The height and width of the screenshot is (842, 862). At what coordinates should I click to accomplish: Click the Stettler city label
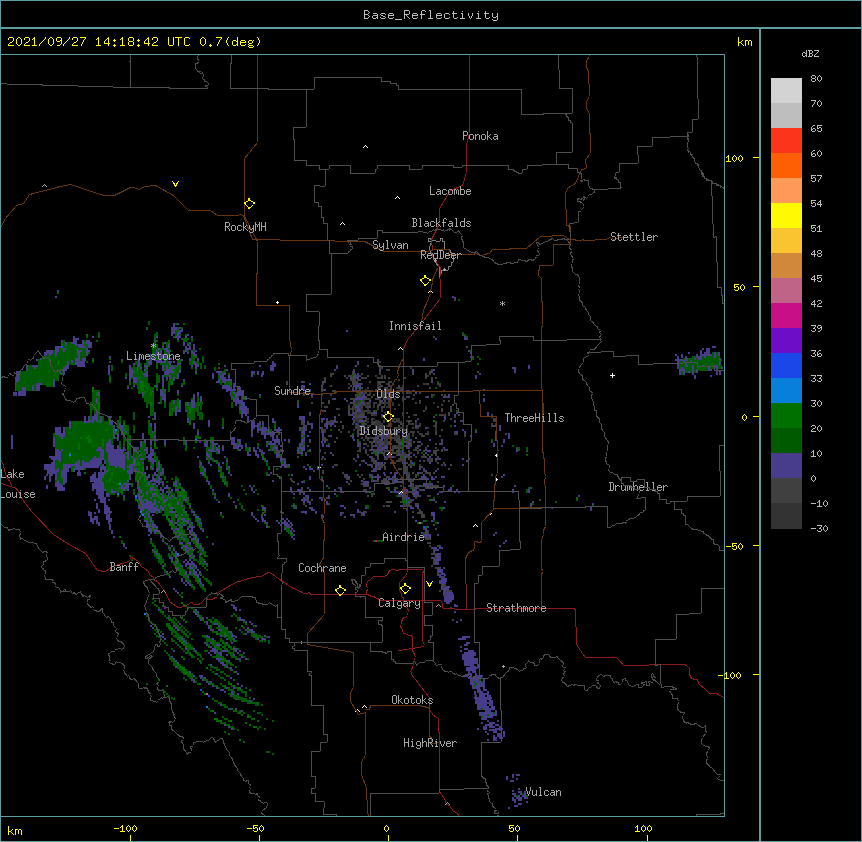click(634, 237)
